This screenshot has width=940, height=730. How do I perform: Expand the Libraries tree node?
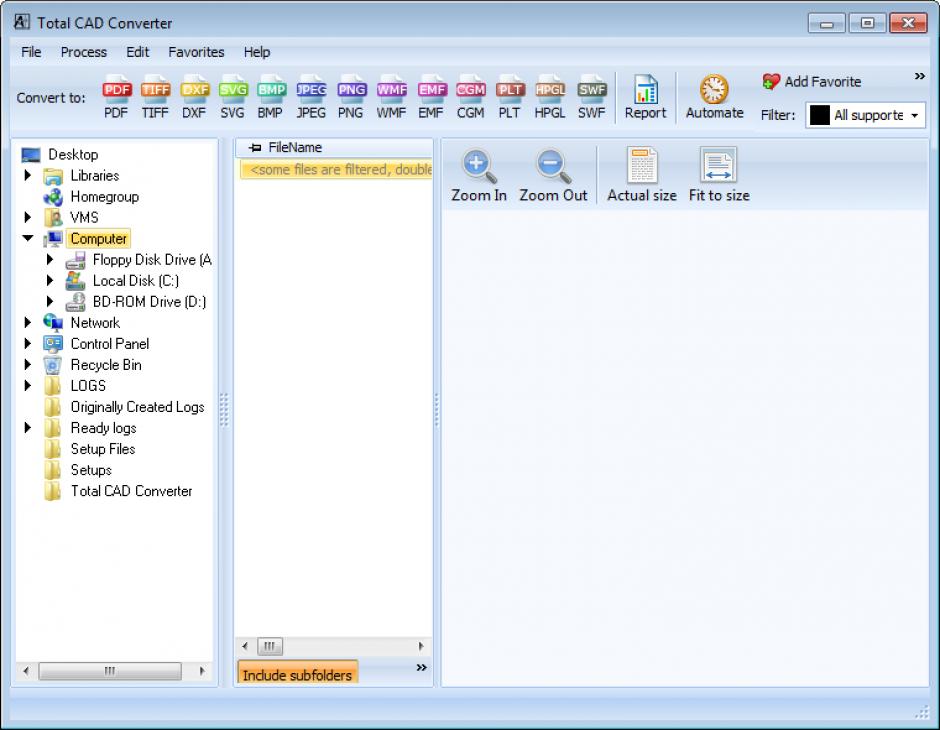coord(28,176)
